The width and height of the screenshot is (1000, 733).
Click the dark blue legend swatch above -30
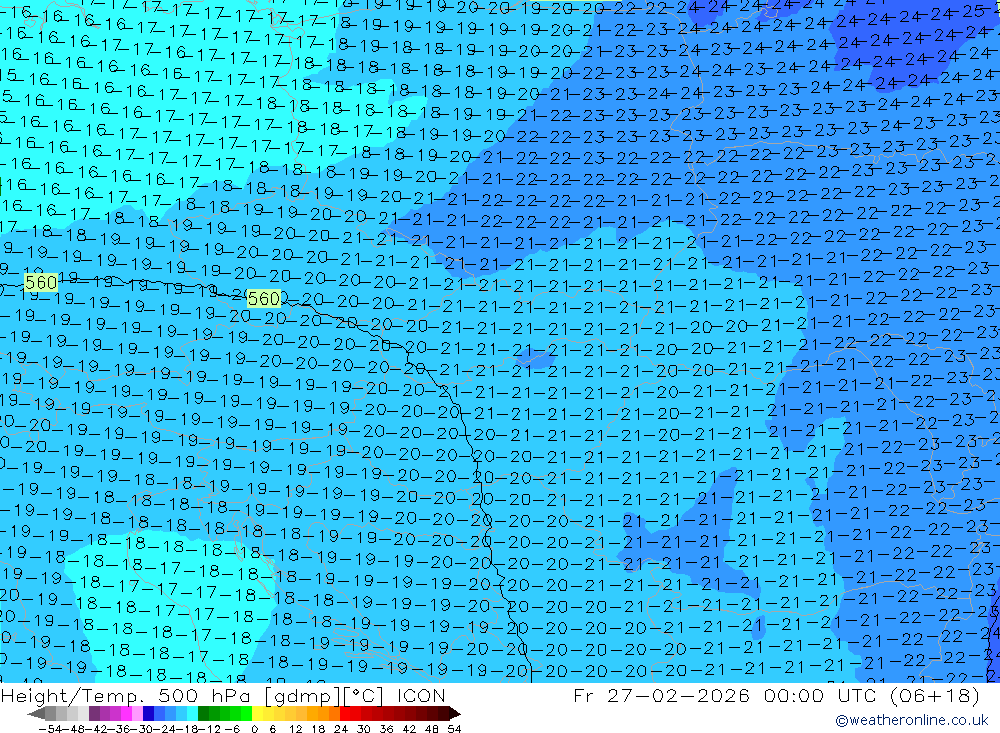click(x=149, y=713)
